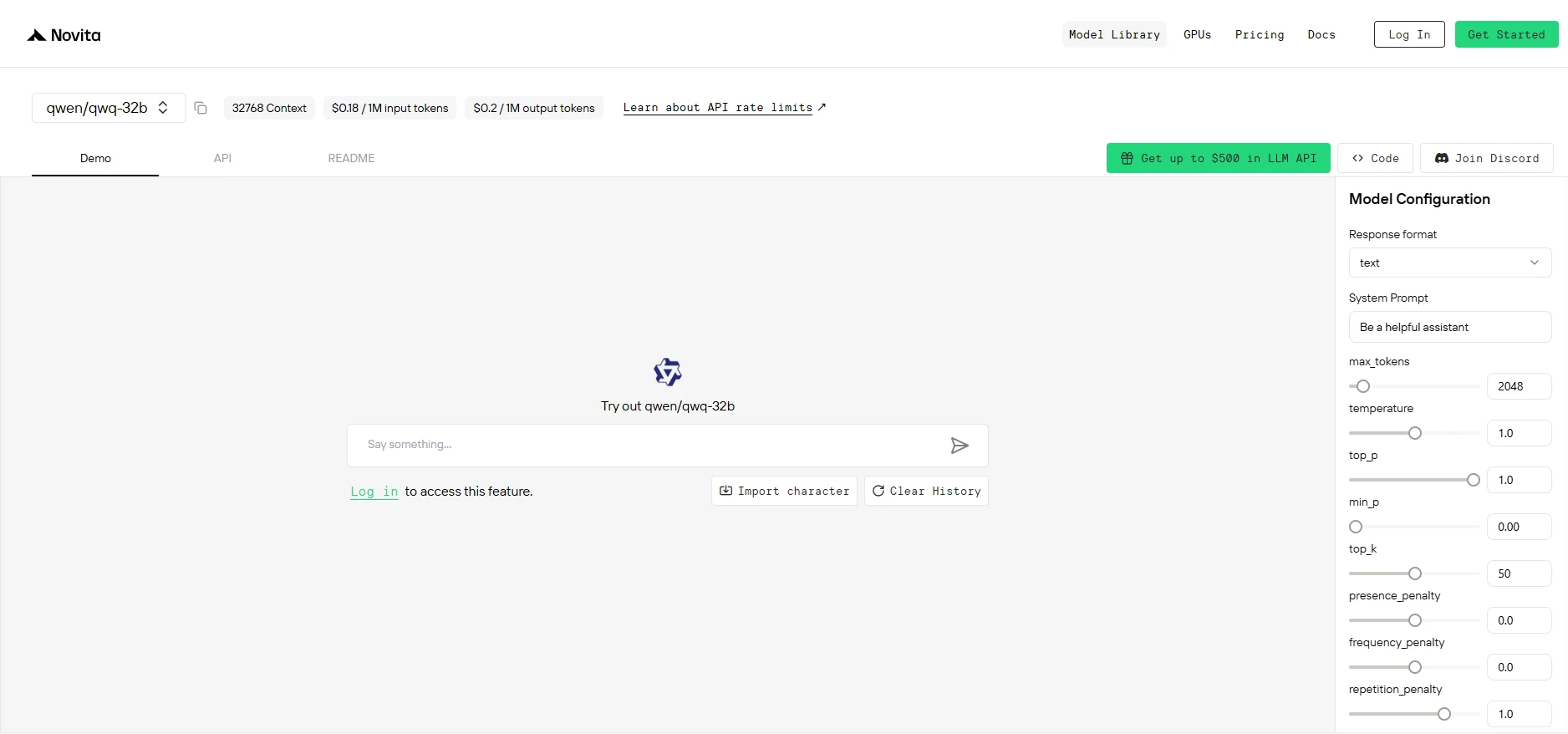Click the $0.18 / 1M input tokens badge
This screenshot has height=734, width=1568.
pos(389,108)
